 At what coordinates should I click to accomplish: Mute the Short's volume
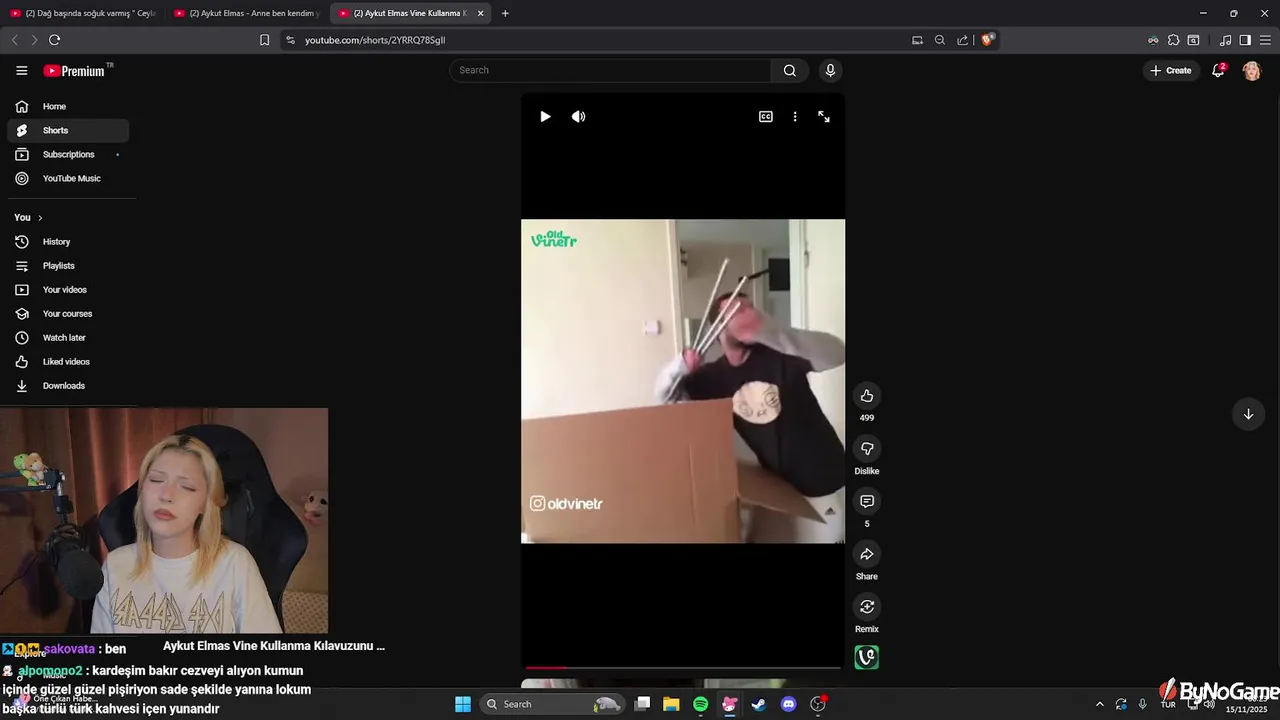point(578,116)
